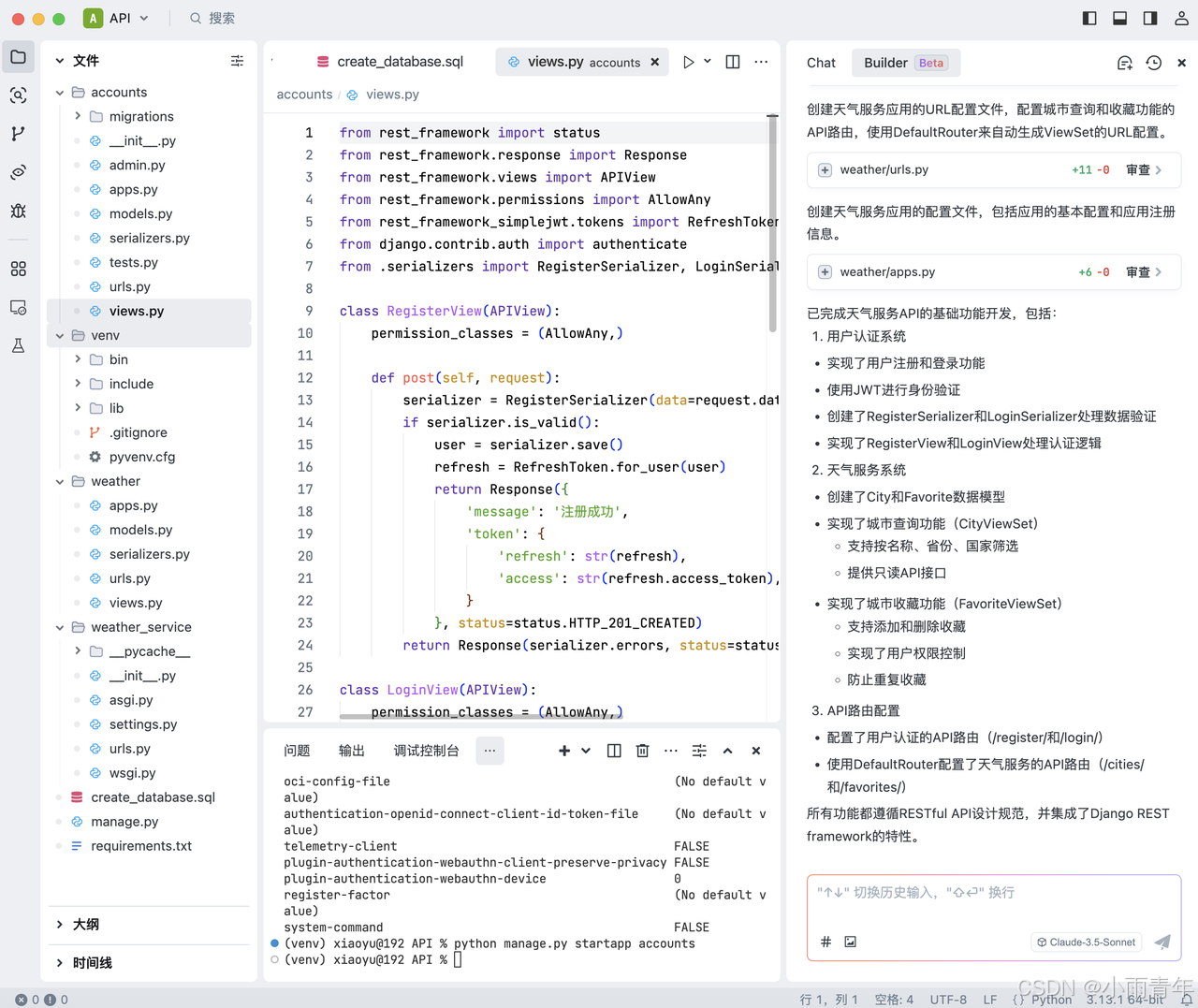Click the editor vertical scrollbar

773,225
